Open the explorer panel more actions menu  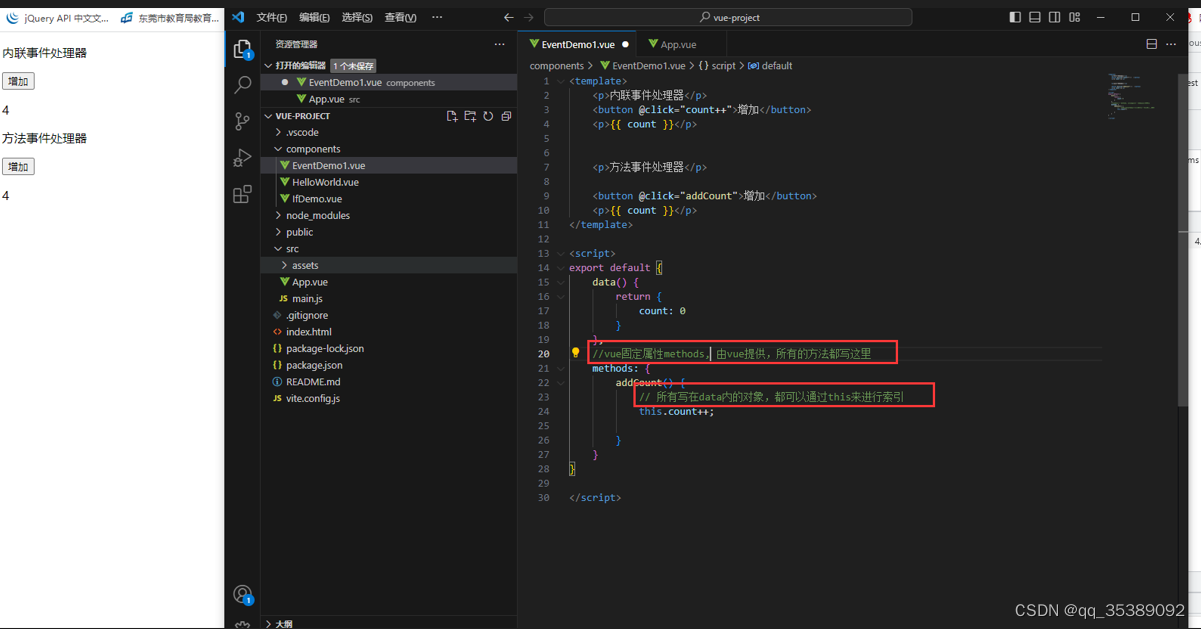pos(499,44)
